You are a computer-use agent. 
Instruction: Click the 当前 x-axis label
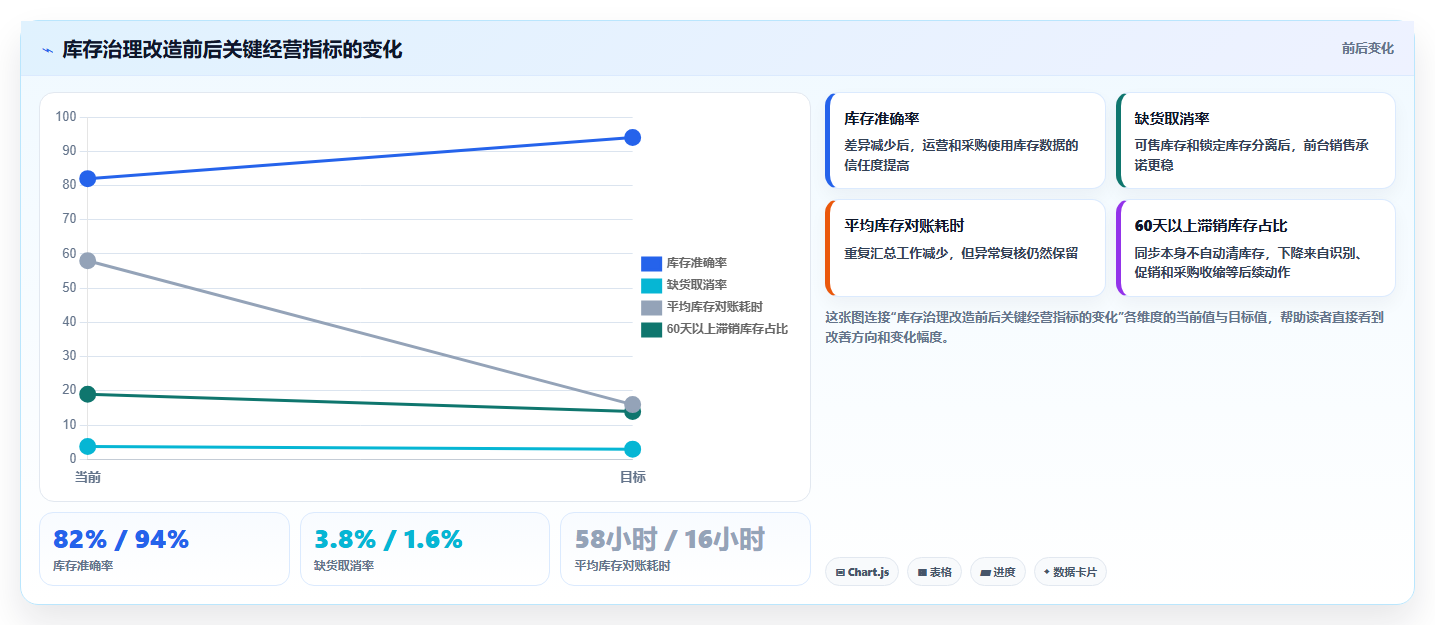(88, 477)
